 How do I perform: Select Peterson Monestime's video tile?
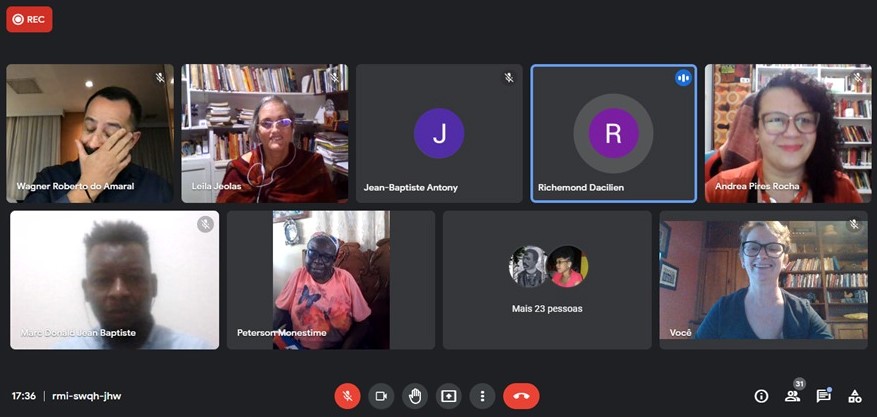click(x=331, y=280)
